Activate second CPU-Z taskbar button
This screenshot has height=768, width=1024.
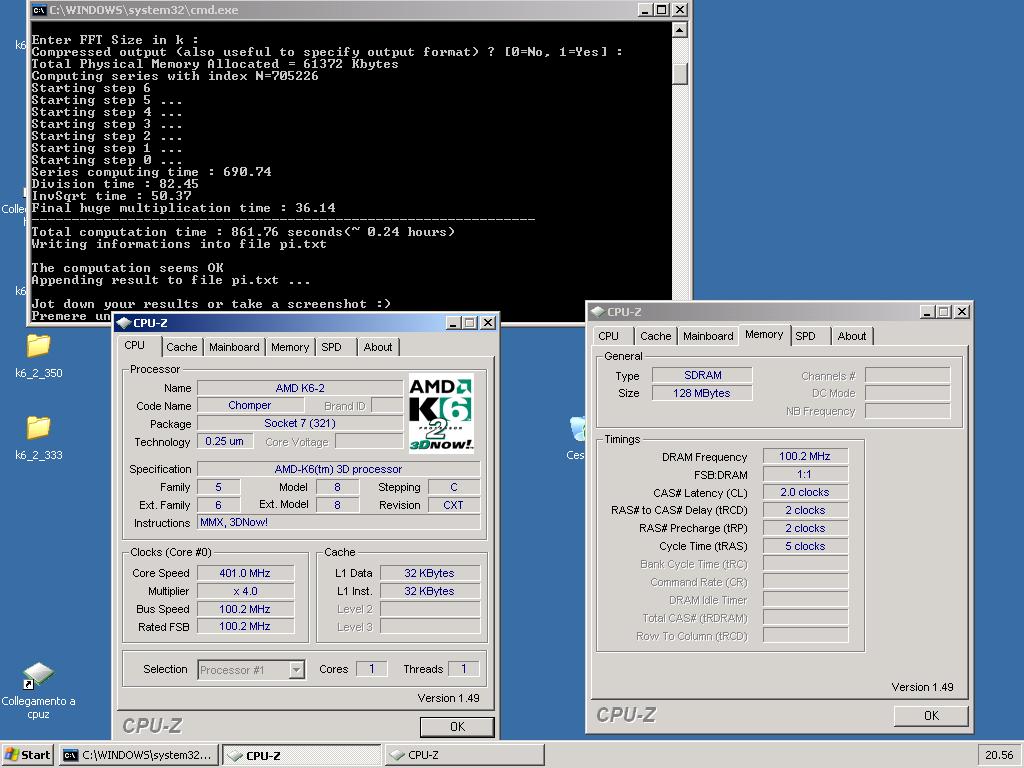(x=464, y=755)
